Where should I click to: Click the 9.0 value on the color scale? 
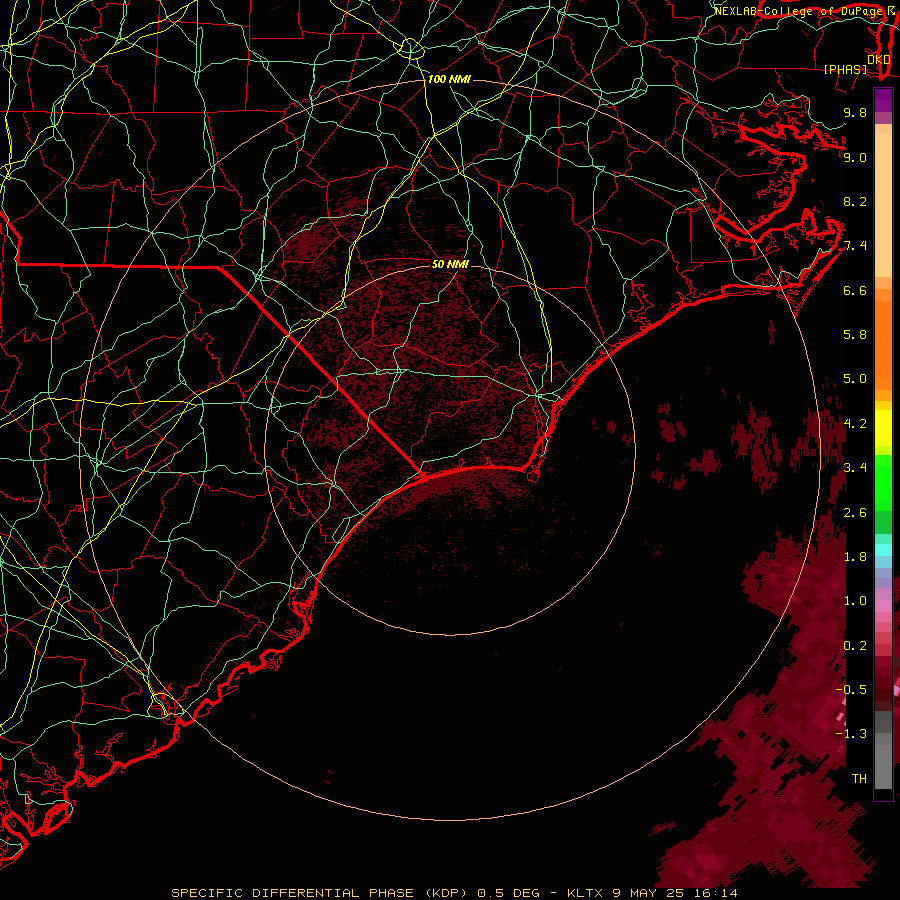(855, 157)
